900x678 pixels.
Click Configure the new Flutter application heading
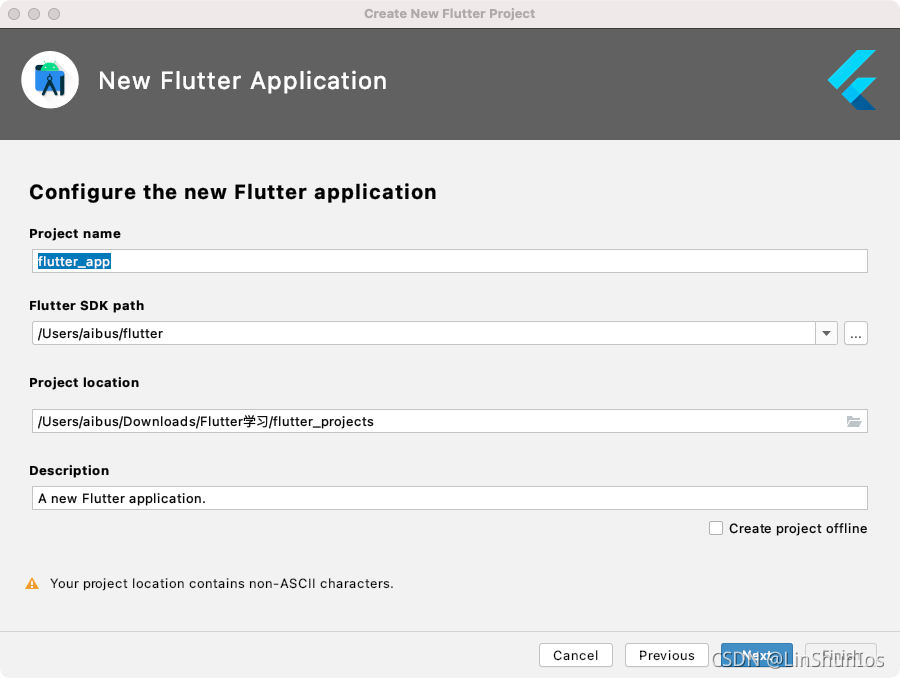point(233,192)
